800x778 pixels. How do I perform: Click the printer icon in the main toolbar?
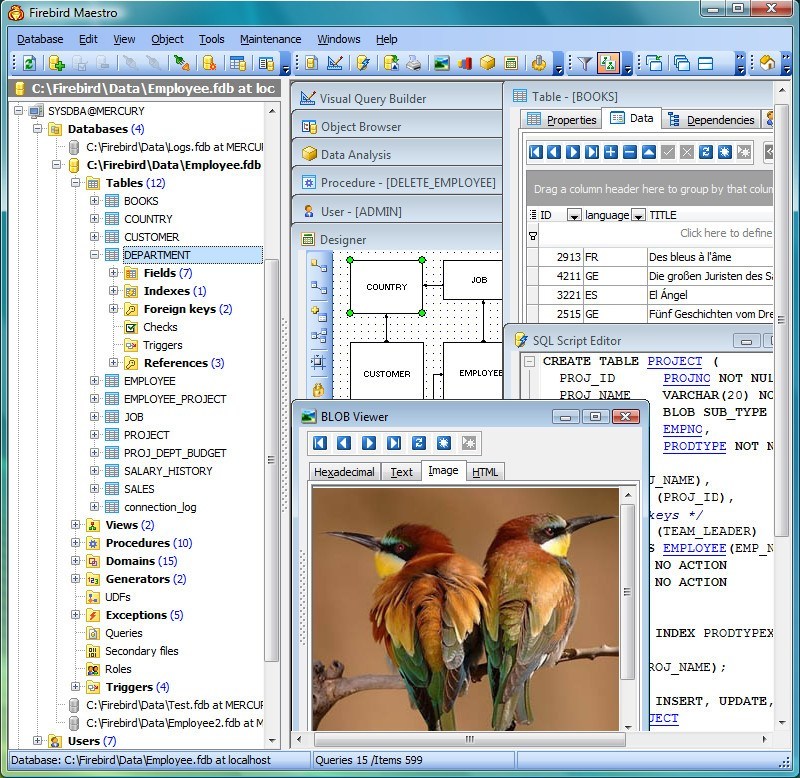414,63
